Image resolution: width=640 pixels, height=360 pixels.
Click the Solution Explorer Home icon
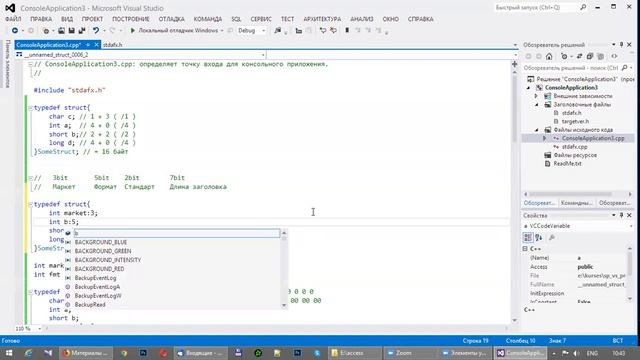549,56
